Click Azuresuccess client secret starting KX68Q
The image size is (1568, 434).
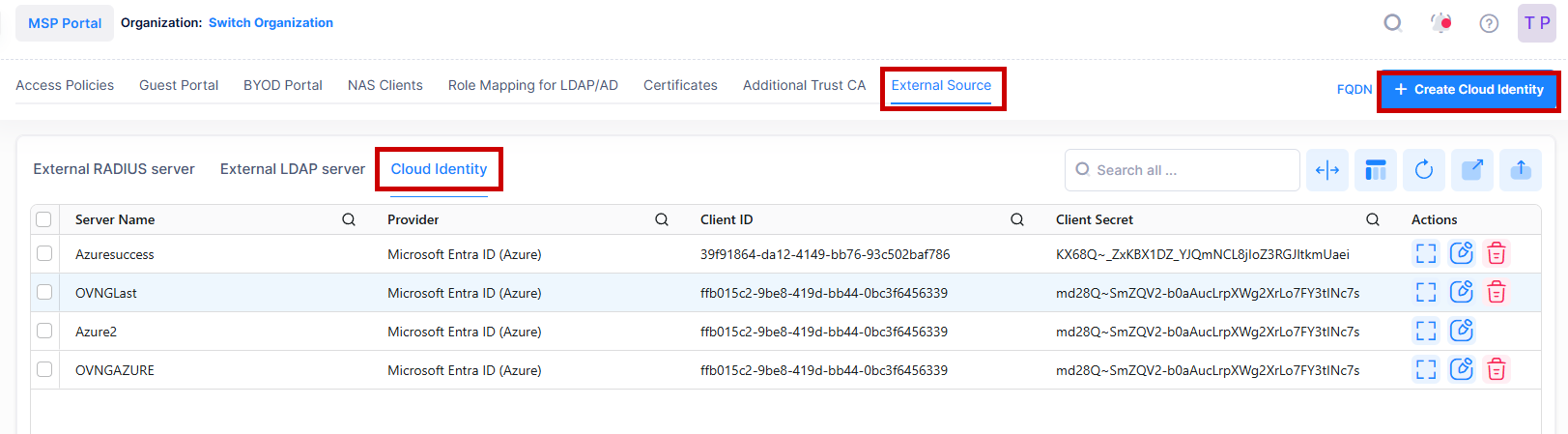[x=1203, y=254]
